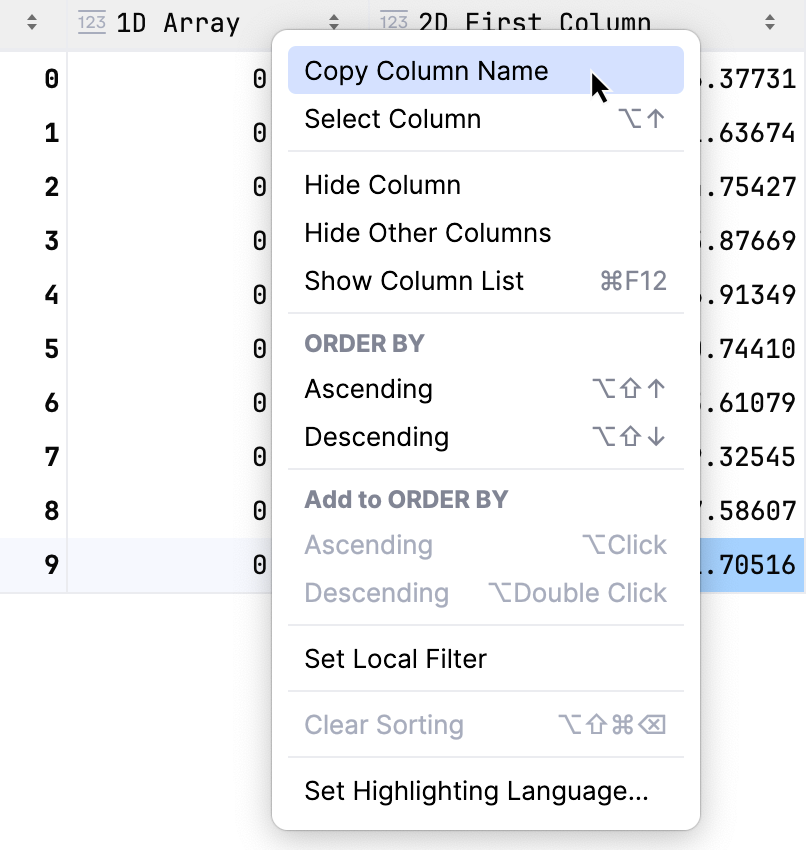Screen dimensions: 806x850
Task: Hide Column using the context menu
Action: point(382,184)
